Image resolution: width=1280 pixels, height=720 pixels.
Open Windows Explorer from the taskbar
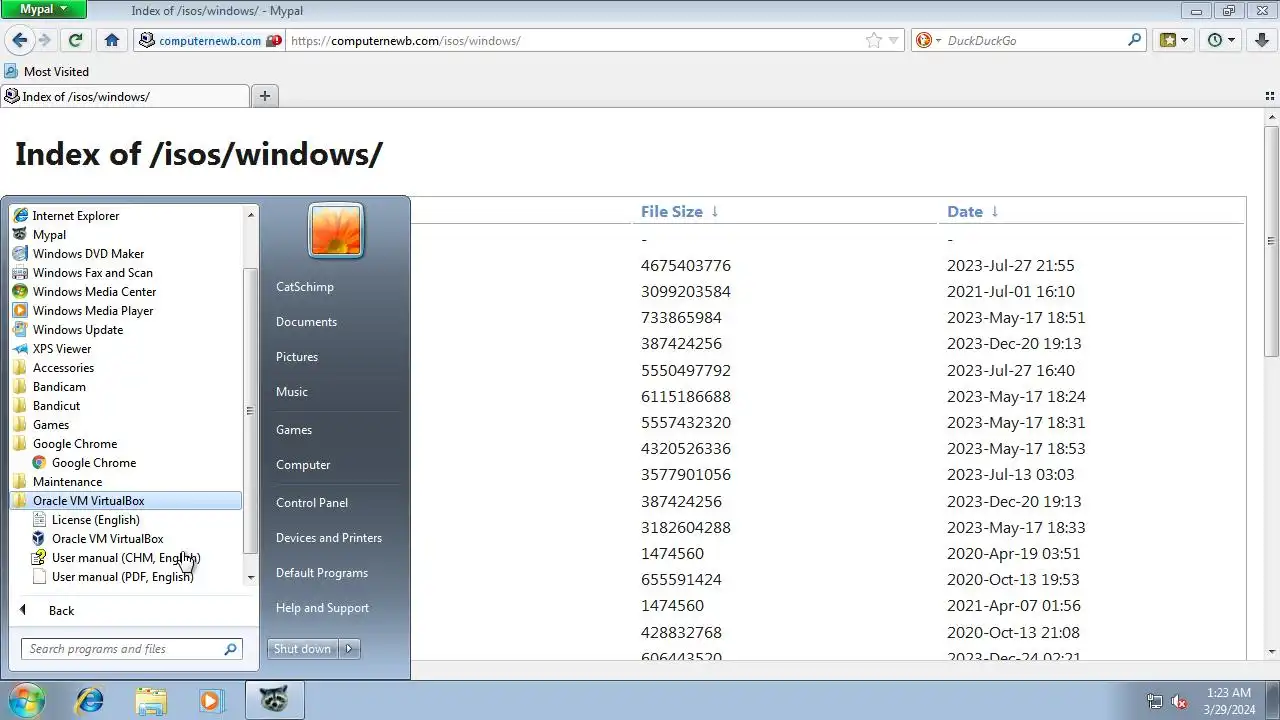tap(151, 700)
